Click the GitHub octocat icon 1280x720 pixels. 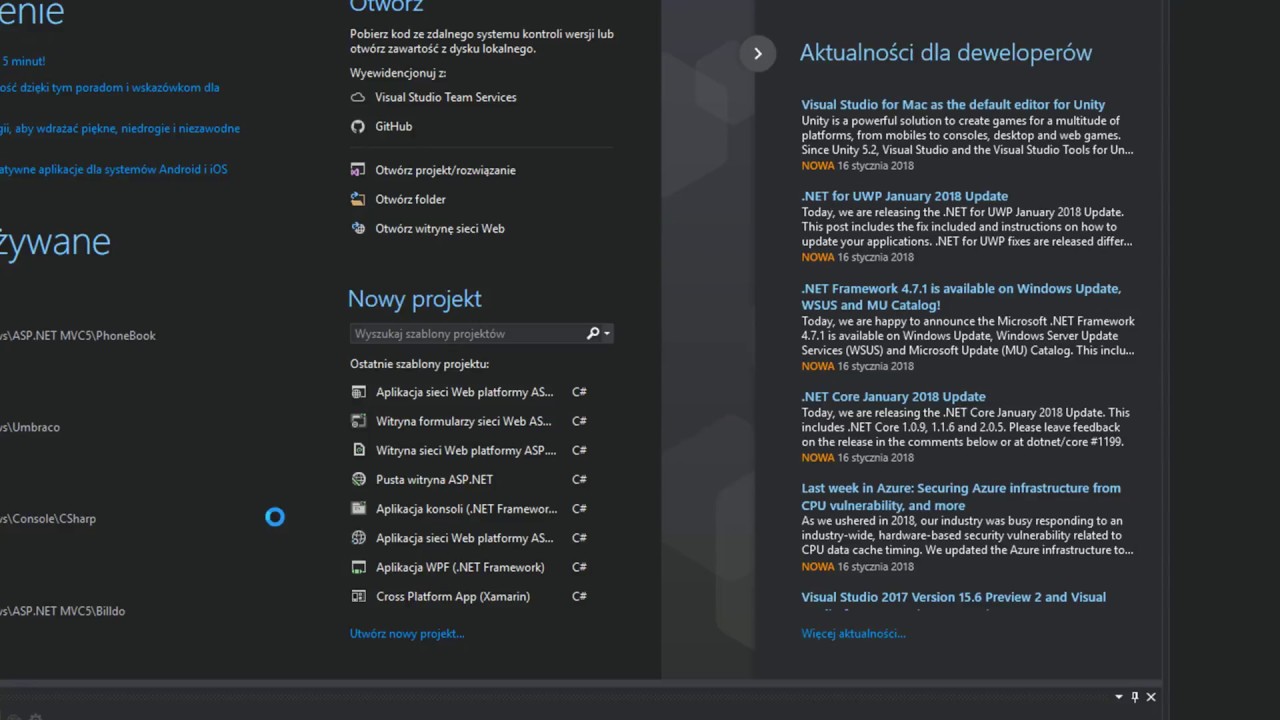(358, 126)
